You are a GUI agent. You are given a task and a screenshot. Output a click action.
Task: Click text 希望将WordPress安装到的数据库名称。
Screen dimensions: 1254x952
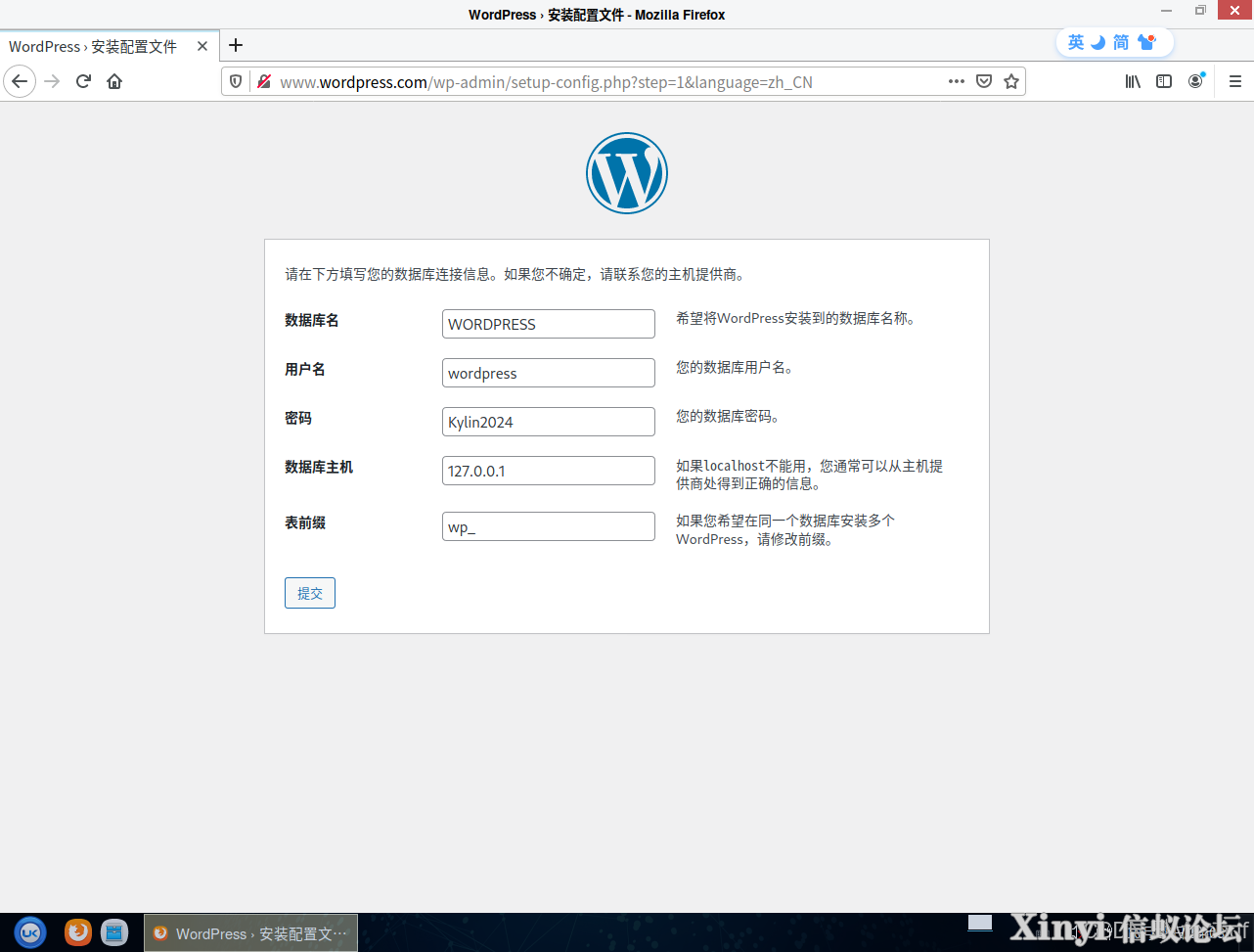coord(796,319)
